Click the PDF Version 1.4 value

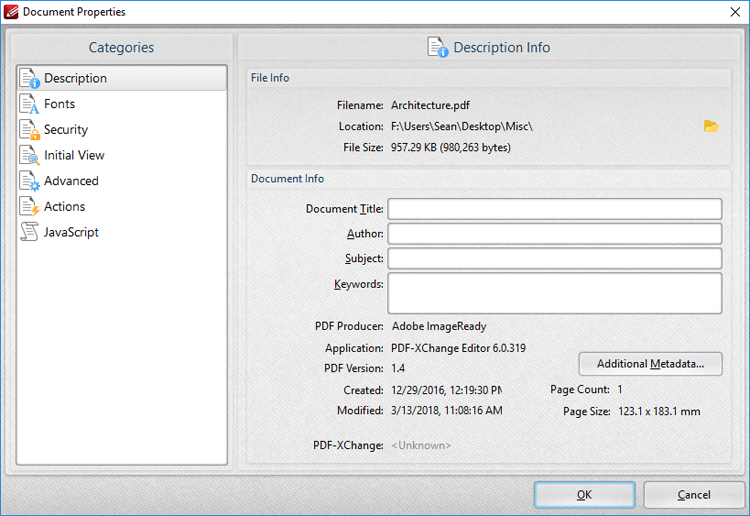(398, 368)
